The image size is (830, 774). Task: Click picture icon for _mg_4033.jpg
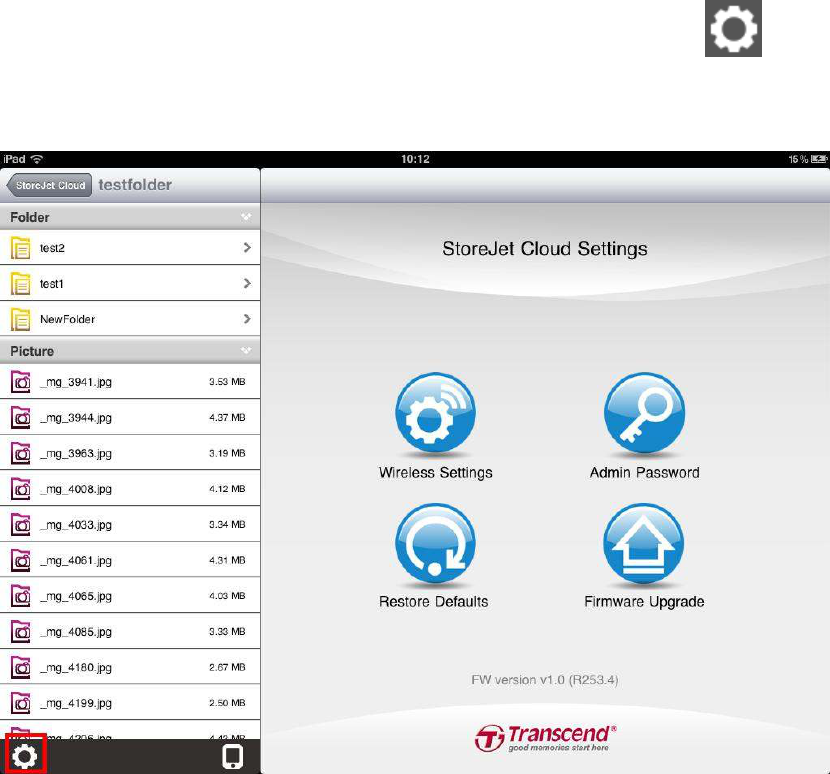point(21,525)
